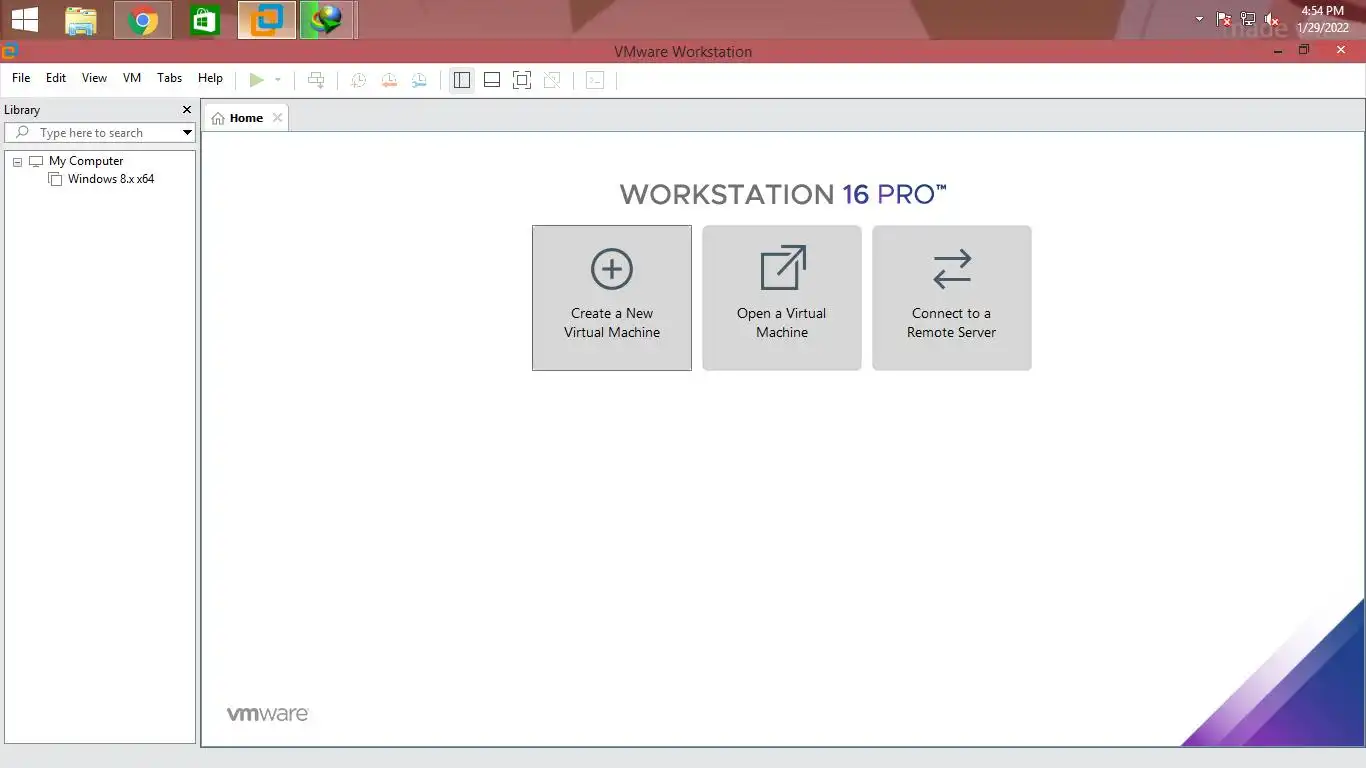Click the console view toolbar icon
The image size is (1366, 768).
595,80
